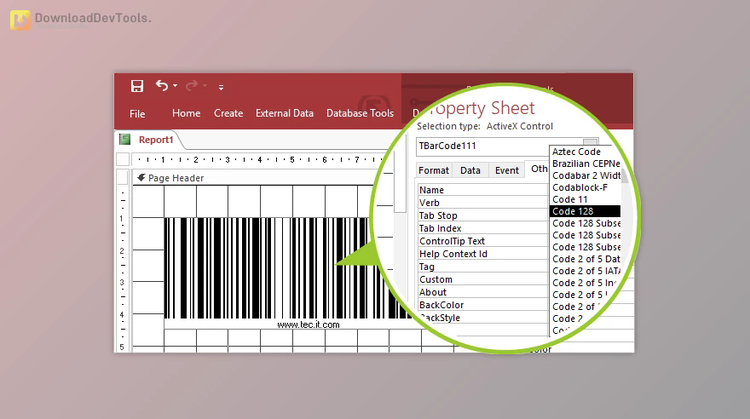Open the Database Tools ribbon tab
The height and width of the screenshot is (419, 750).
pos(360,113)
